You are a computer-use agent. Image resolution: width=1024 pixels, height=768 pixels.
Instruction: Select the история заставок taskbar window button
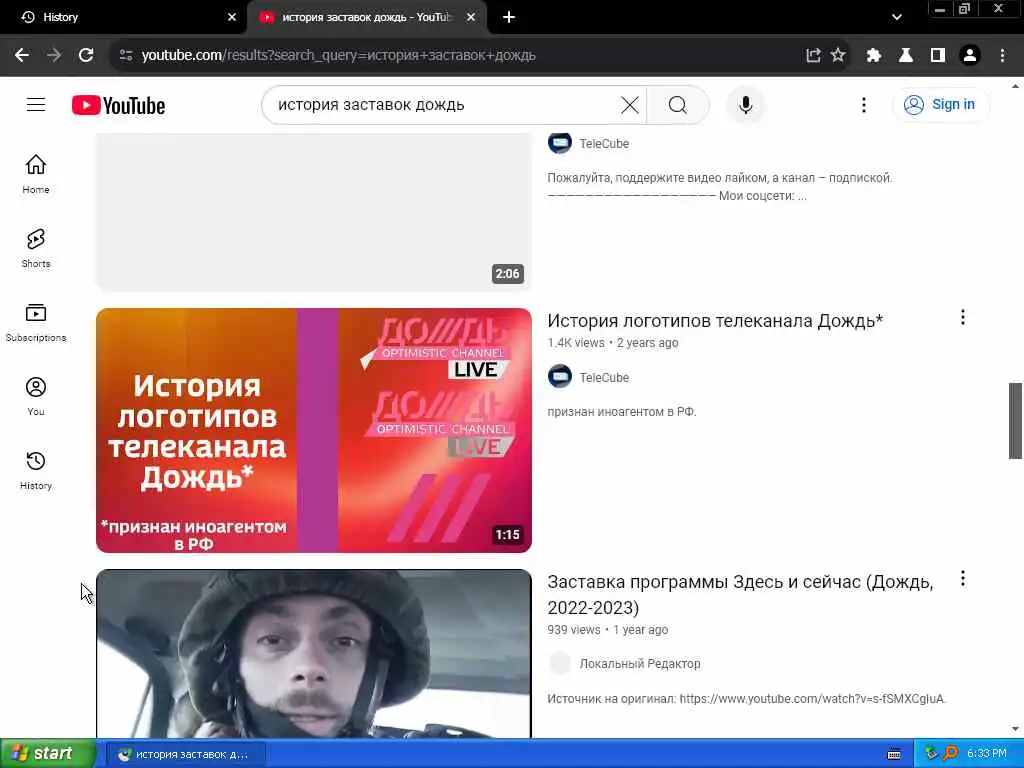pyautogui.click(x=185, y=754)
